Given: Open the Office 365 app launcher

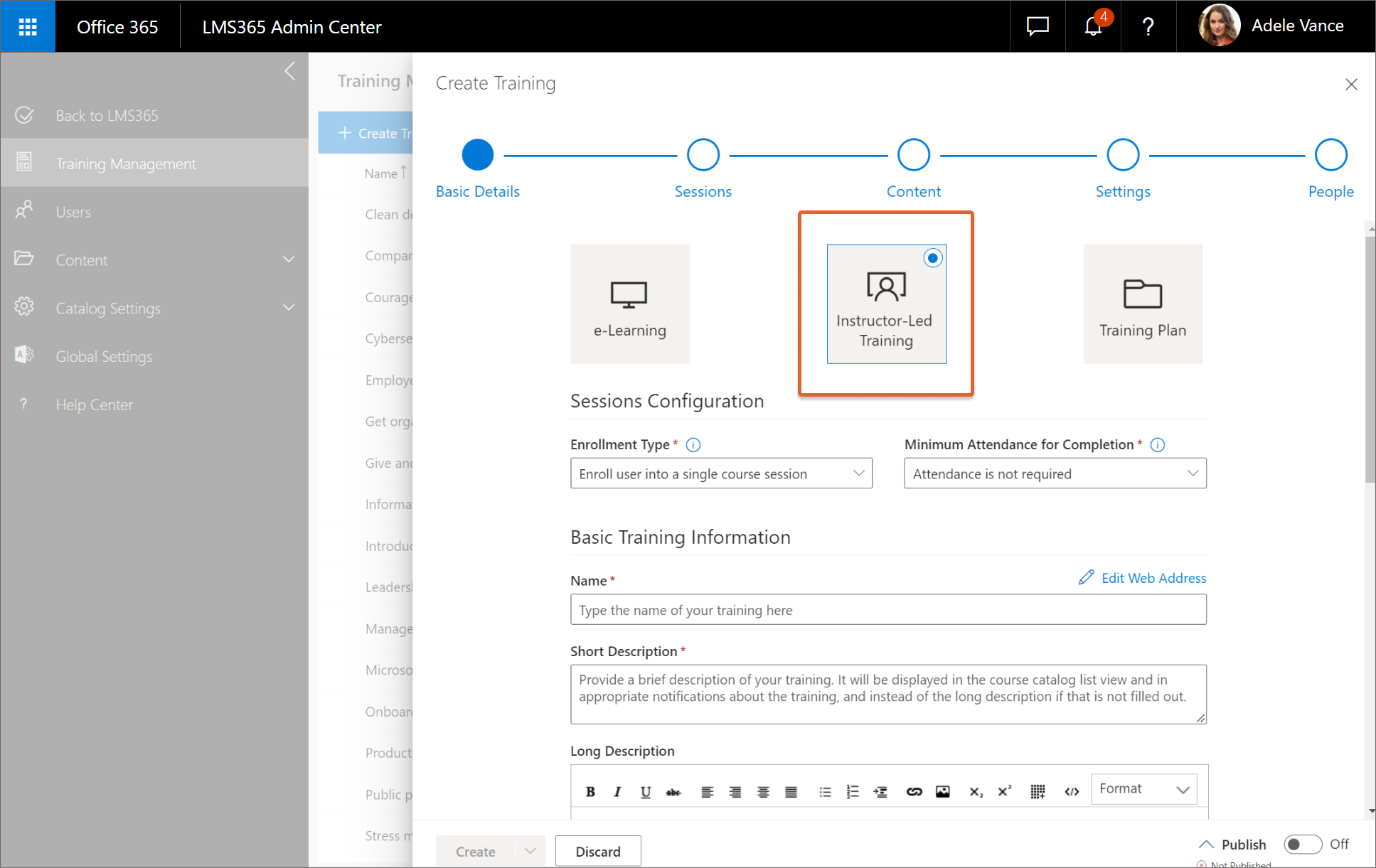Looking at the screenshot, I should (28, 26).
